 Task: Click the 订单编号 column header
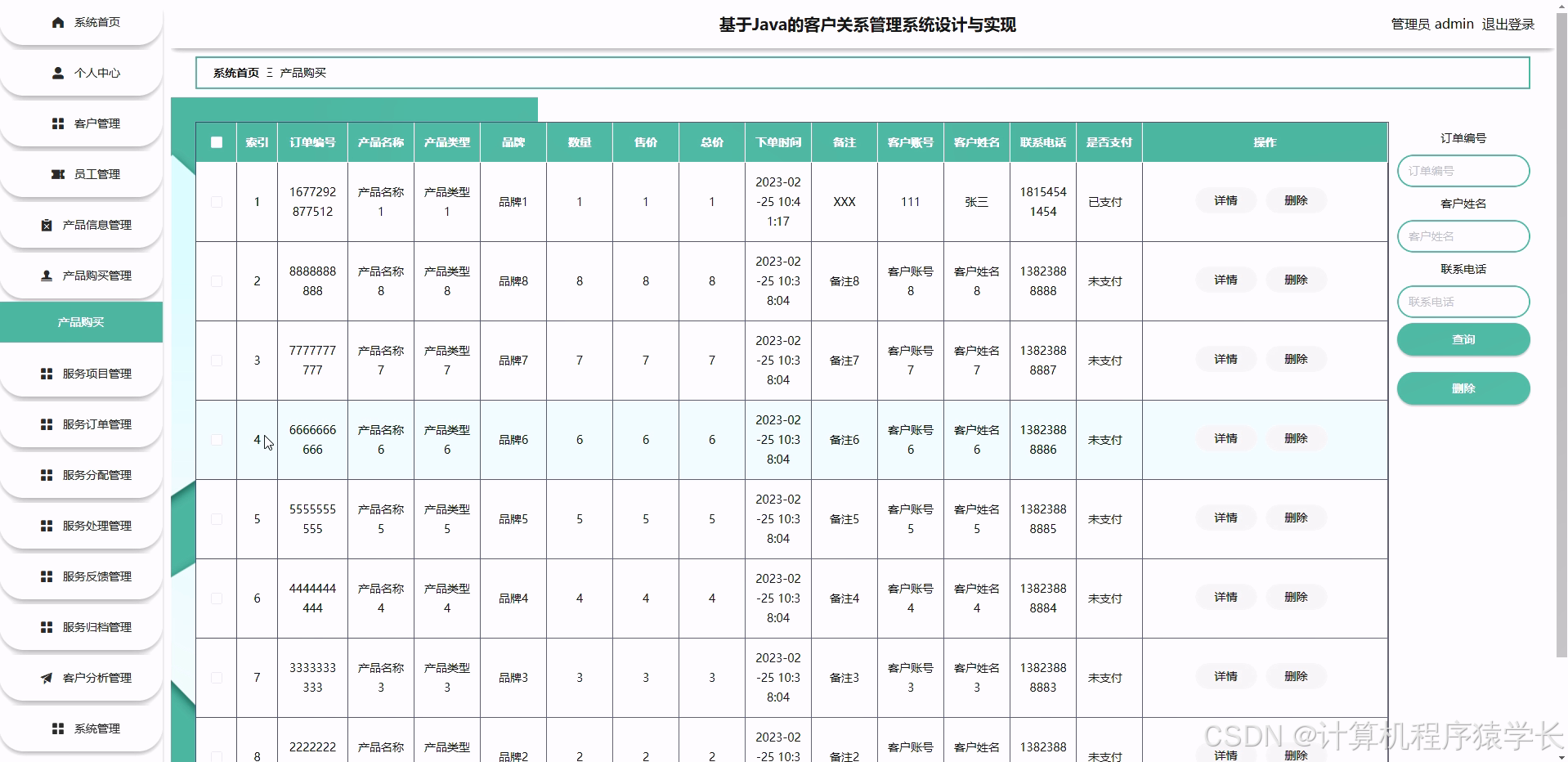click(x=313, y=142)
